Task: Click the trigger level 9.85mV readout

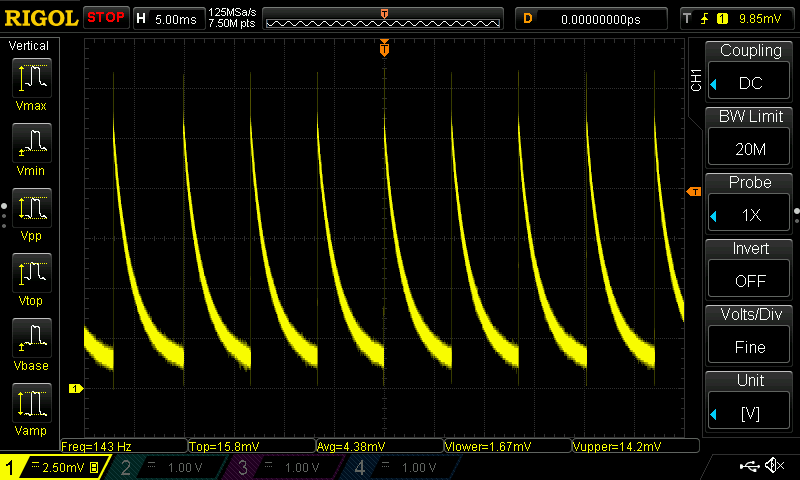Action: click(760, 19)
